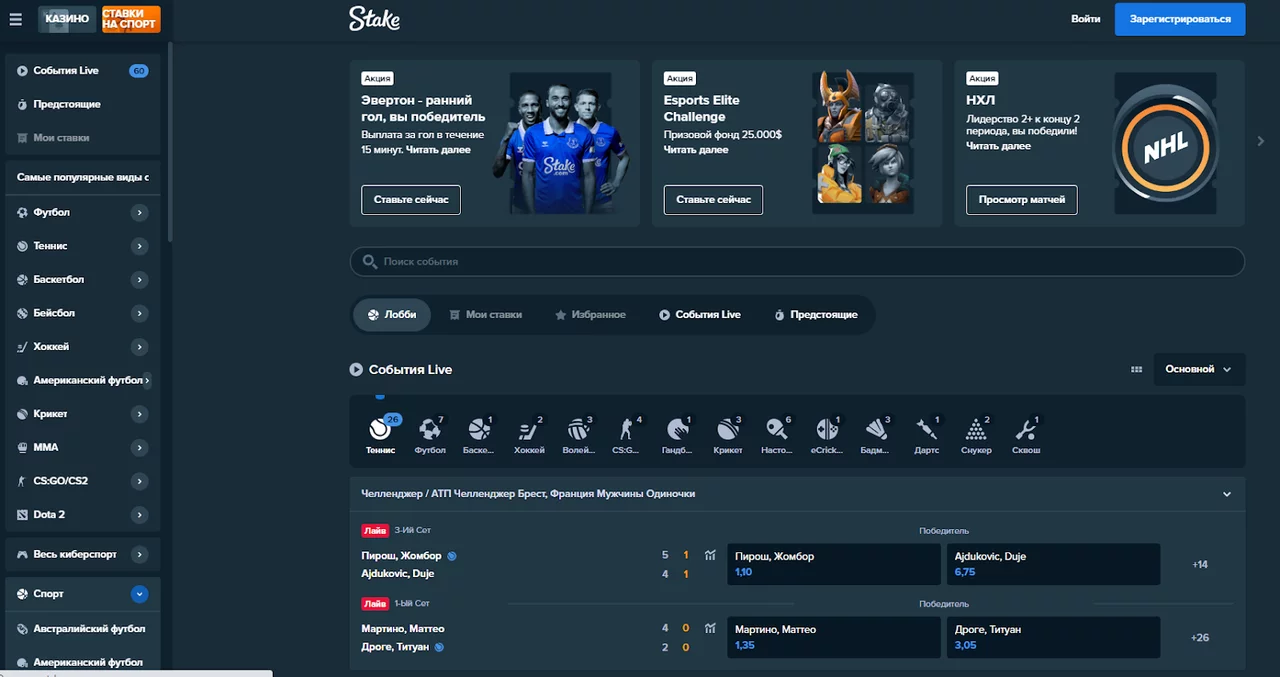The width and height of the screenshot is (1280, 677).
Task: Open the Основной market dropdown
Action: tap(1199, 369)
